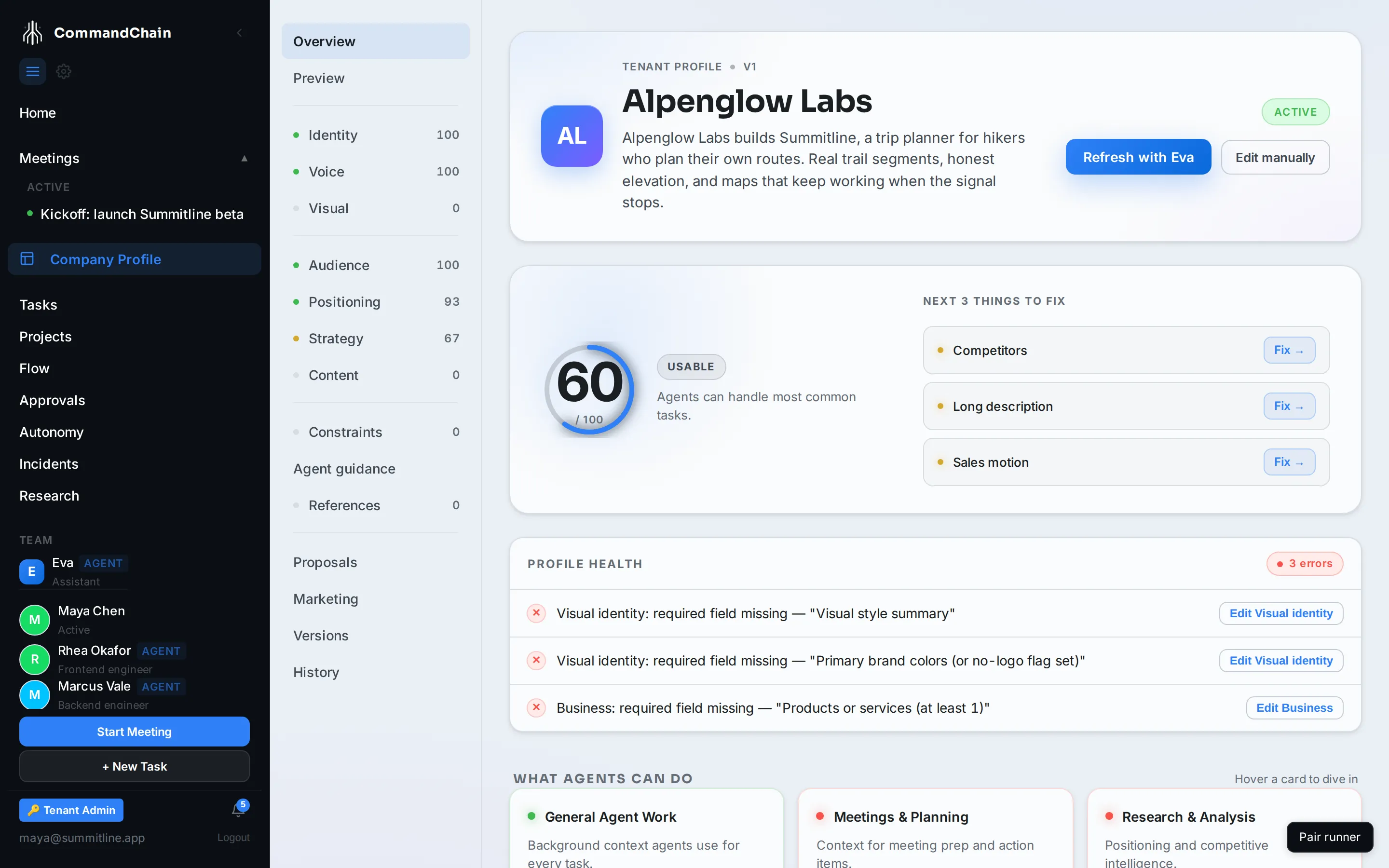Open the Content section

pyautogui.click(x=375, y=376)
